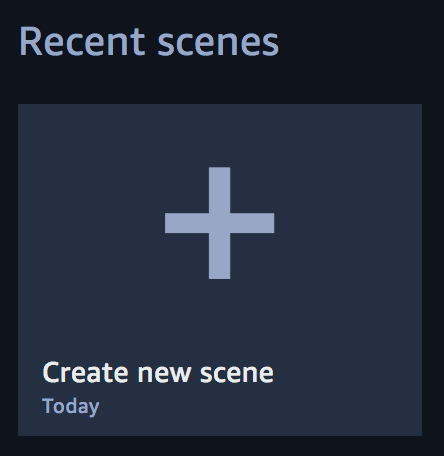Choose the new scene tile under Recent scenes
This screenshot has width=444, height=456.
click(220, 270)
